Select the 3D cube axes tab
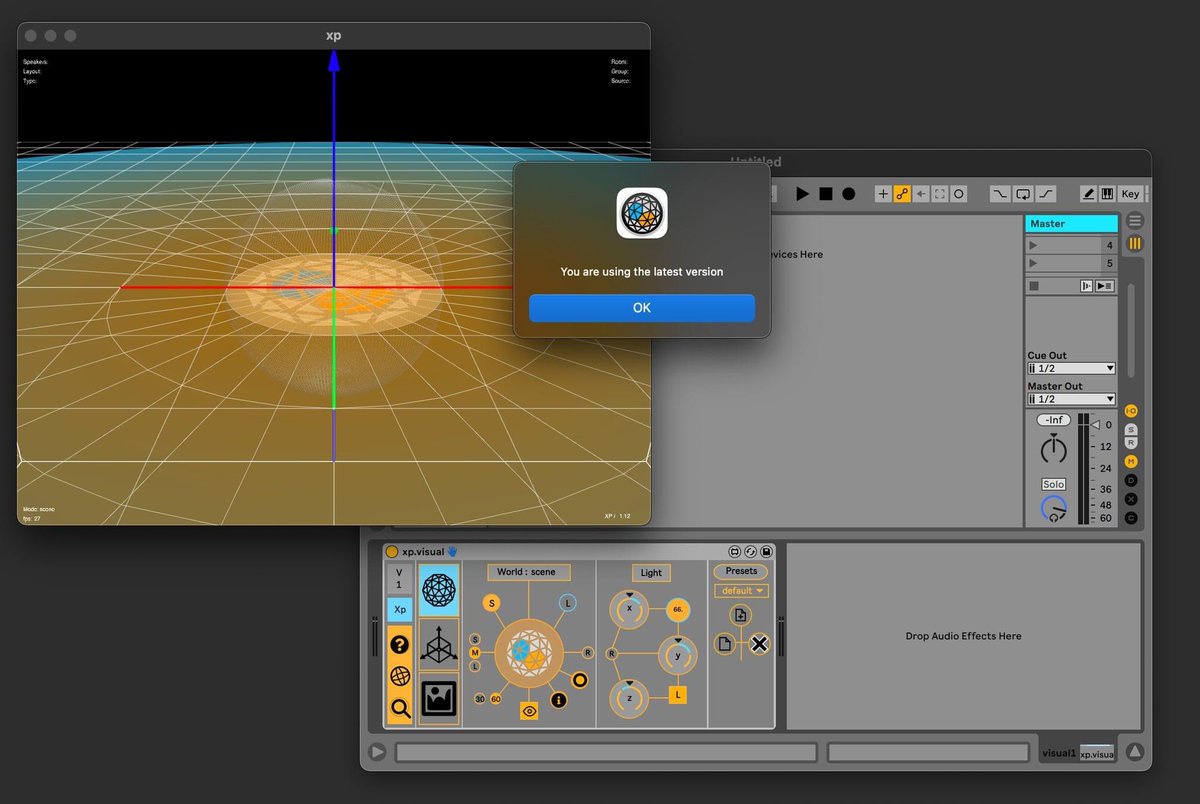The height and width of the screenshot is (804, 1200). pyautogui.click(x=439, y=645)
